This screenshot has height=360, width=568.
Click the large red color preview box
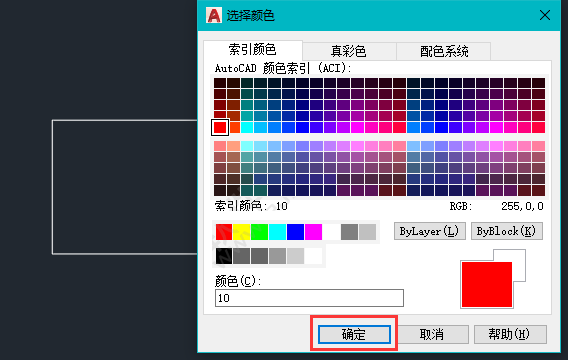click(486, 285)
